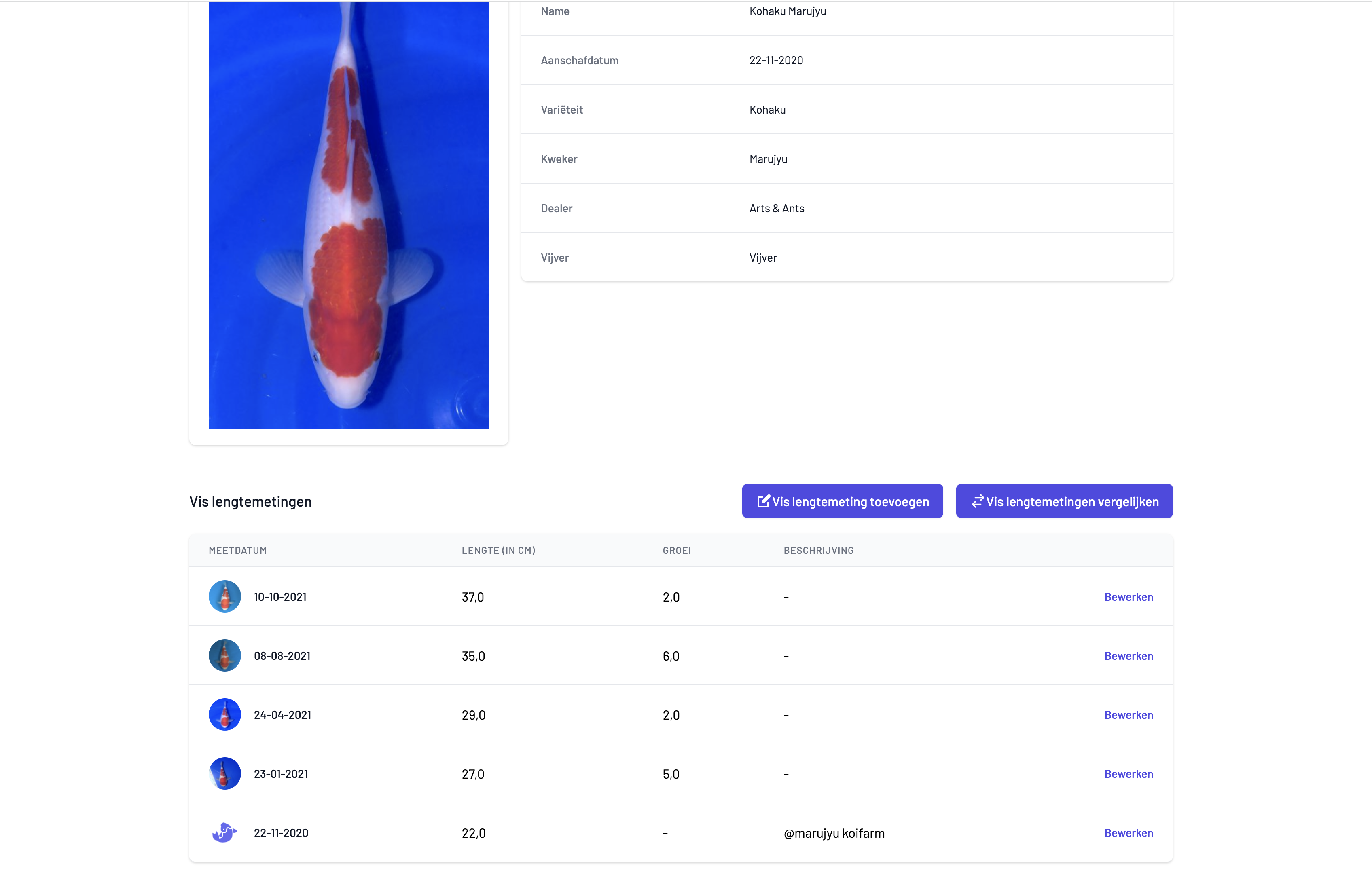
Task: Click the Variëteit label
Action: [561, 110]
